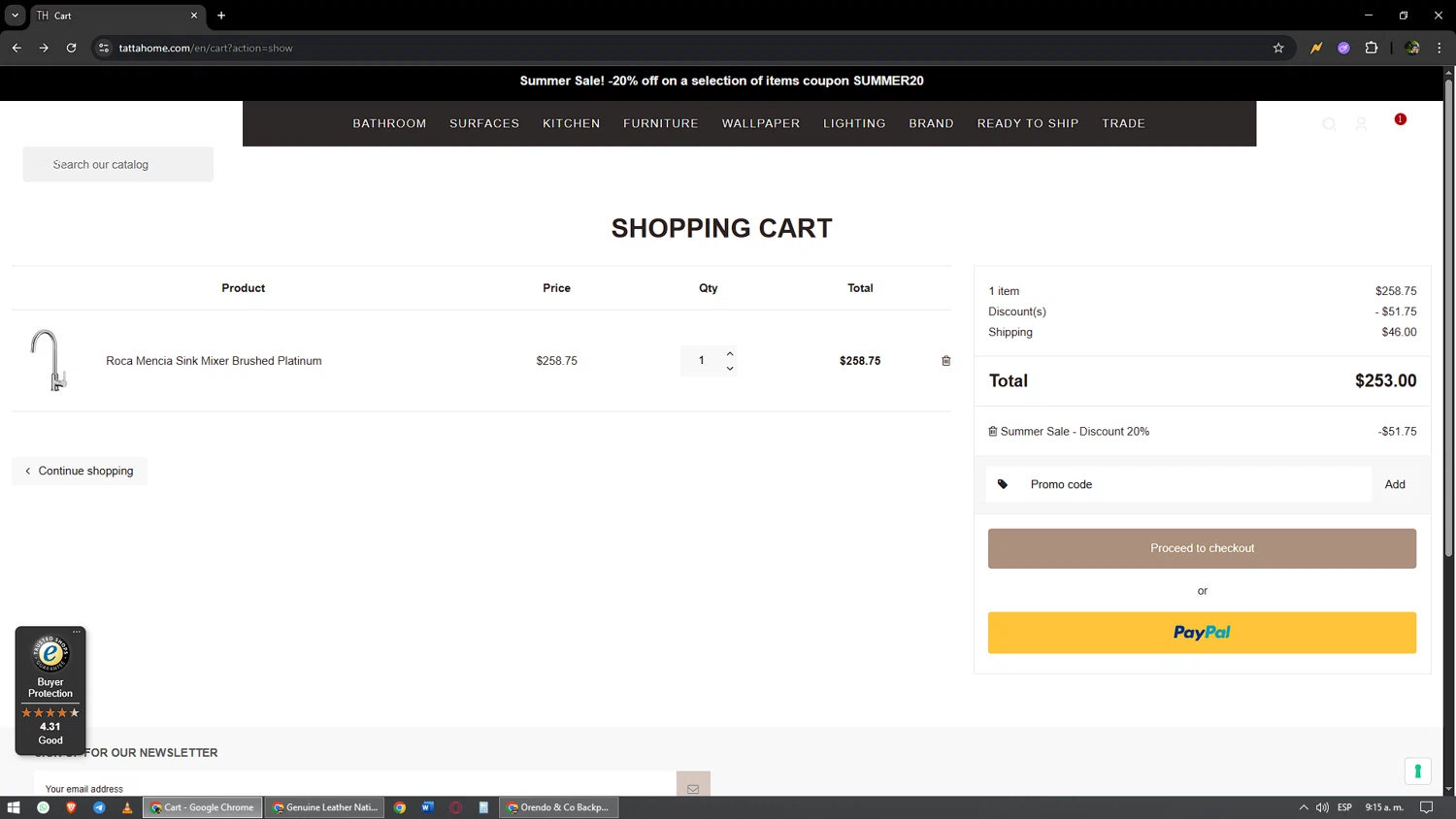
Task: Go forward in browser history
Action: coord(44,48)
